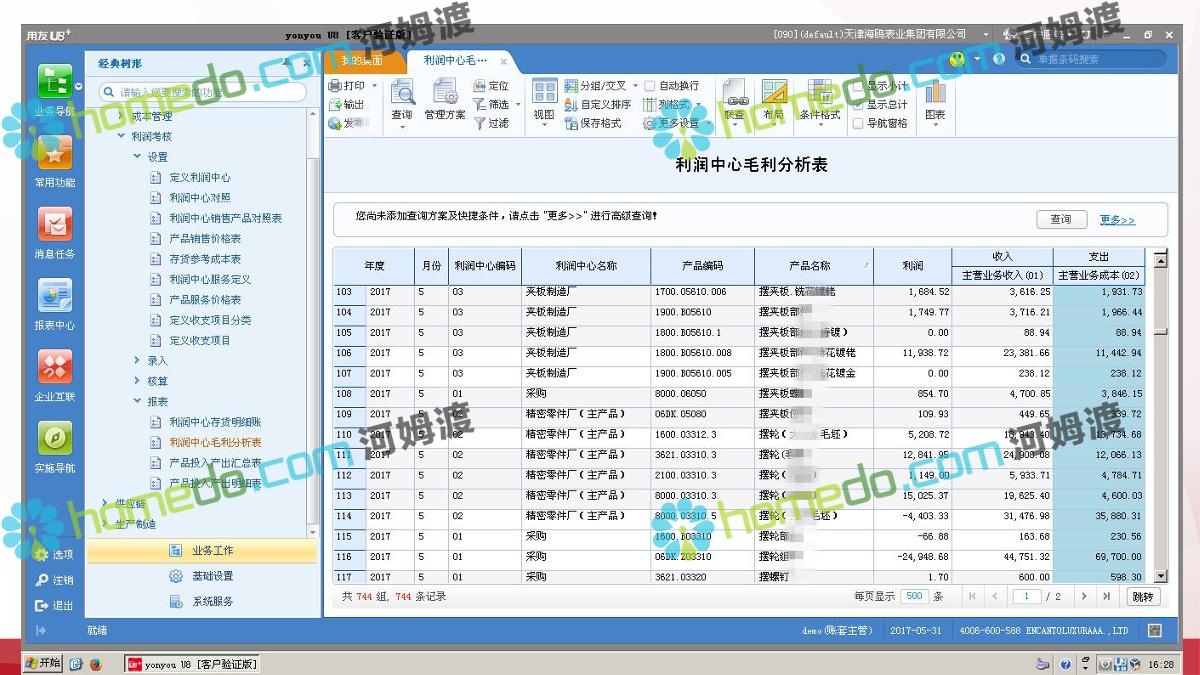Click the 图表 chart icon
Screen dimensions: 1200x675
pyautogui.click(x=935, y=95)
